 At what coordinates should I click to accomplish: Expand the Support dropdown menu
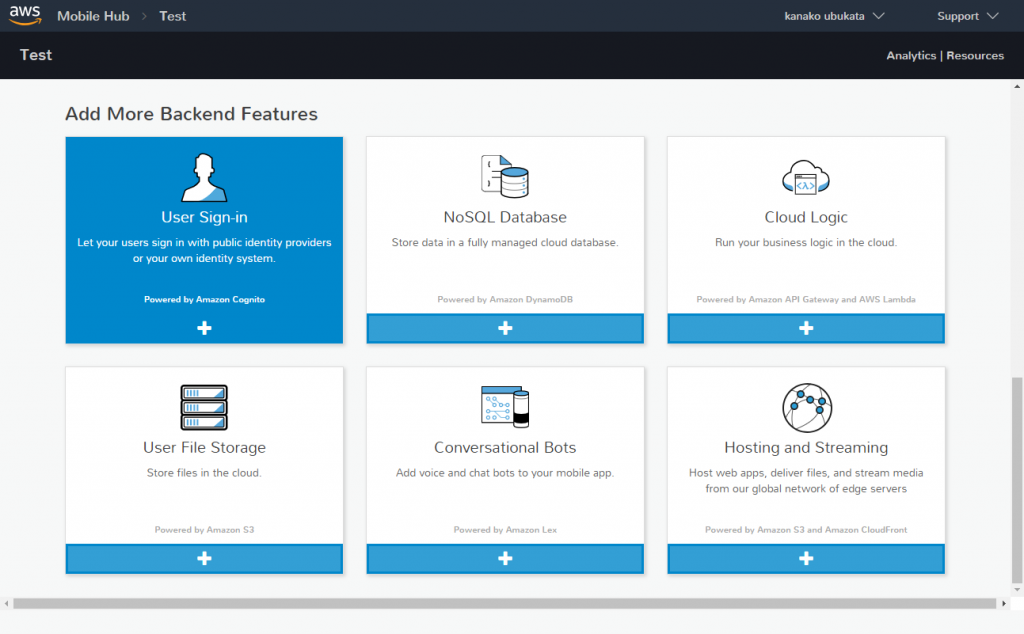pyautogui.click(x=967, y=16)
